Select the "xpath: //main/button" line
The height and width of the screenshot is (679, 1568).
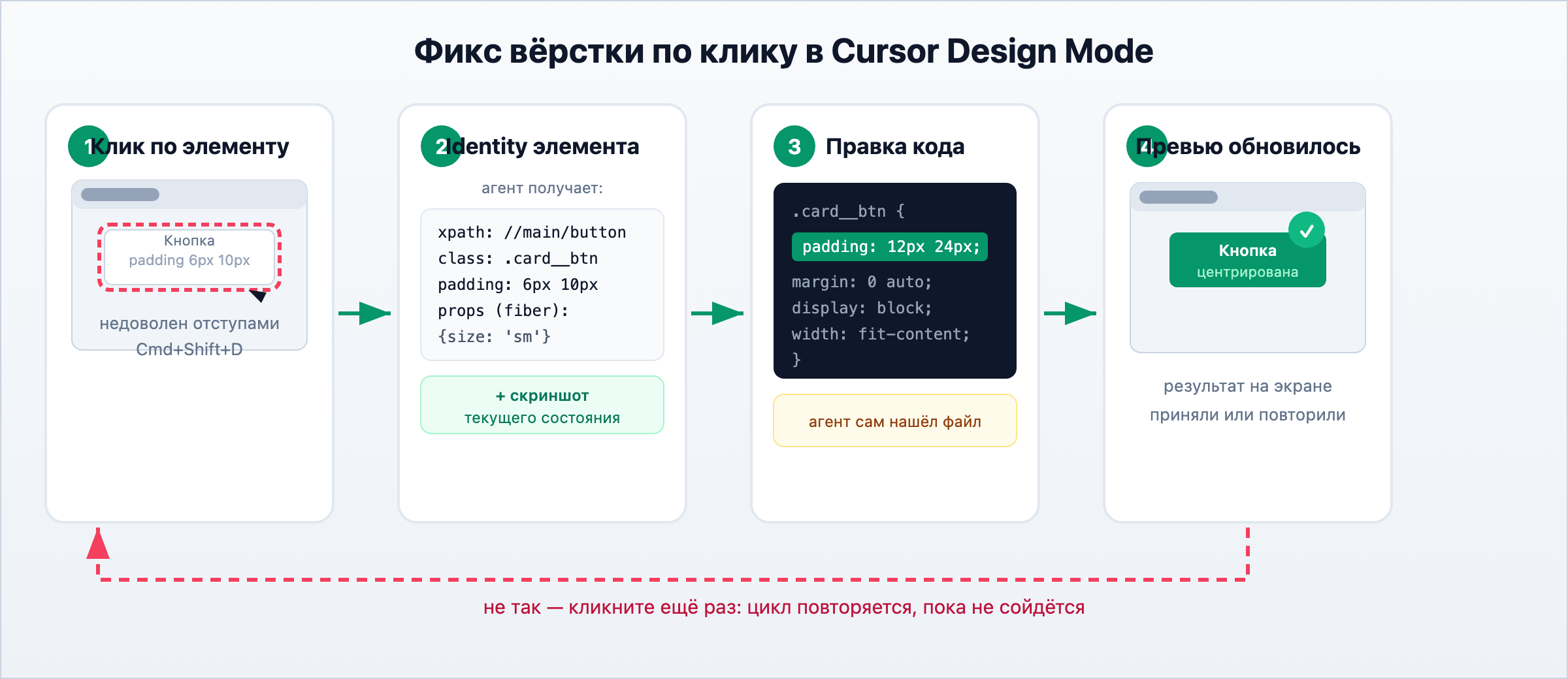point(532,232)
